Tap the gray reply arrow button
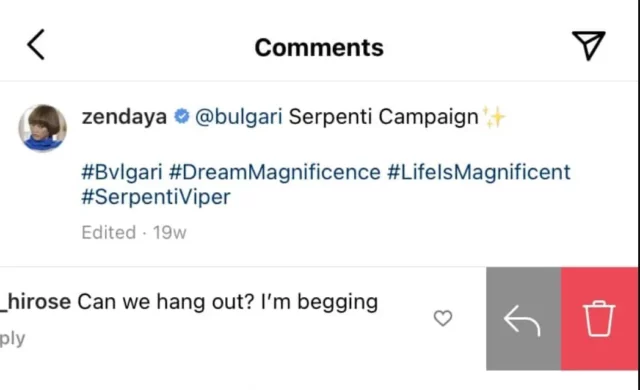This screenshot has width=640, height=390. [x=523, y=319]
